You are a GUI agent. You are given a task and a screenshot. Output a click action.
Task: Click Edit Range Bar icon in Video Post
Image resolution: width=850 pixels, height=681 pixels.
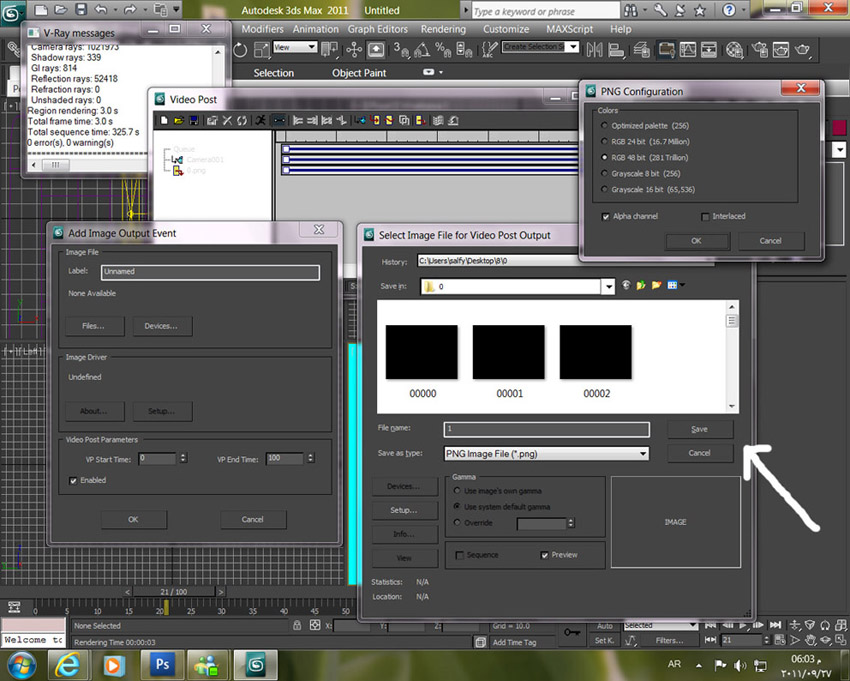[279, 120]
